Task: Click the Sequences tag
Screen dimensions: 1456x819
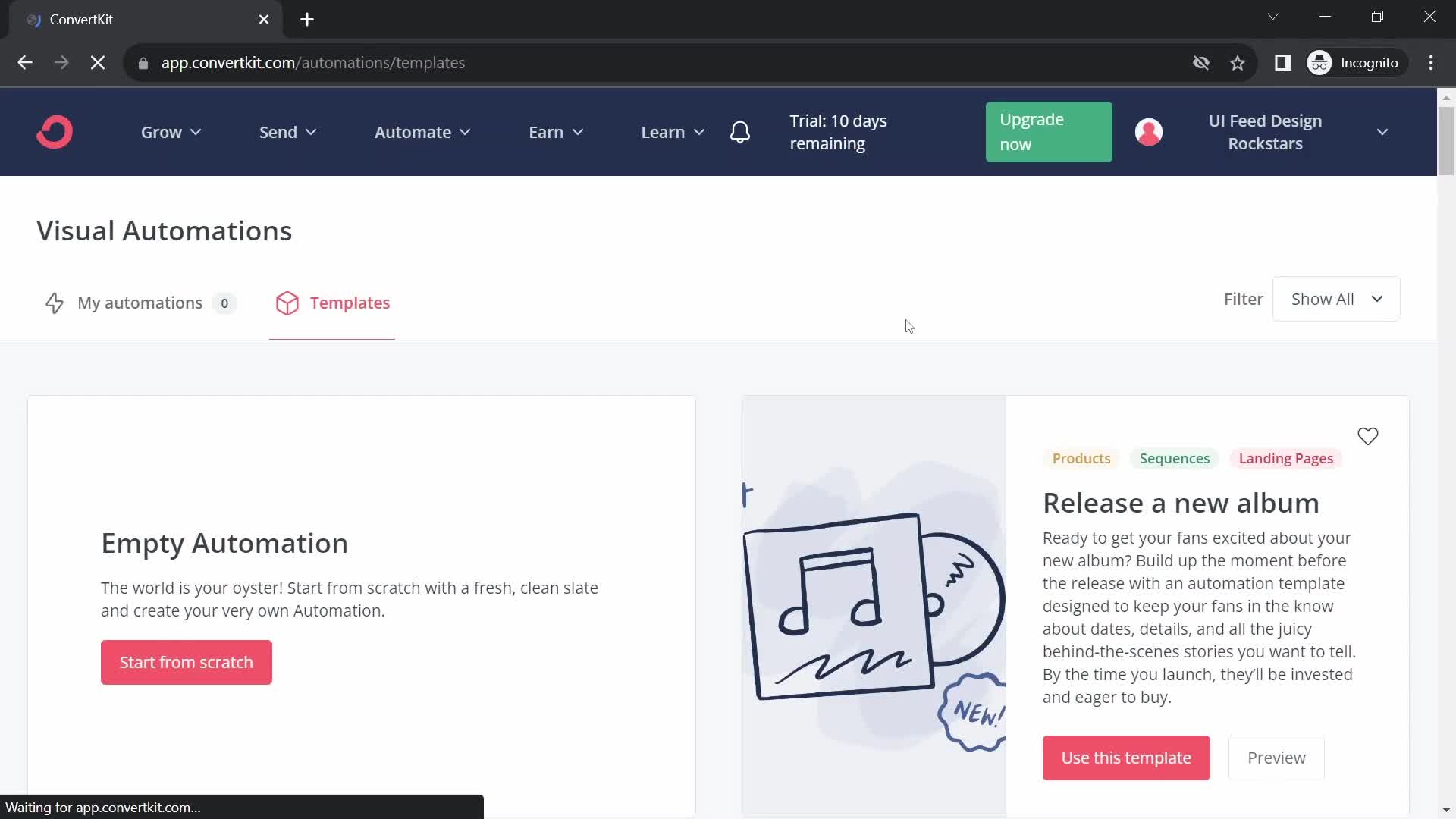Action: [1175, 459]
